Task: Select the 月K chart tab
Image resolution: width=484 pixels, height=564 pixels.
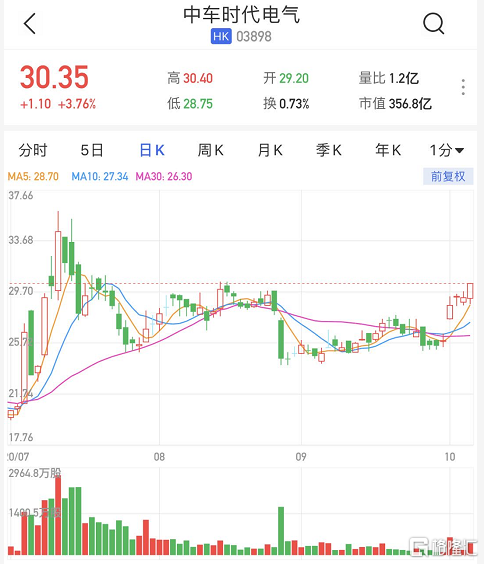Action: tap(270, 150)
